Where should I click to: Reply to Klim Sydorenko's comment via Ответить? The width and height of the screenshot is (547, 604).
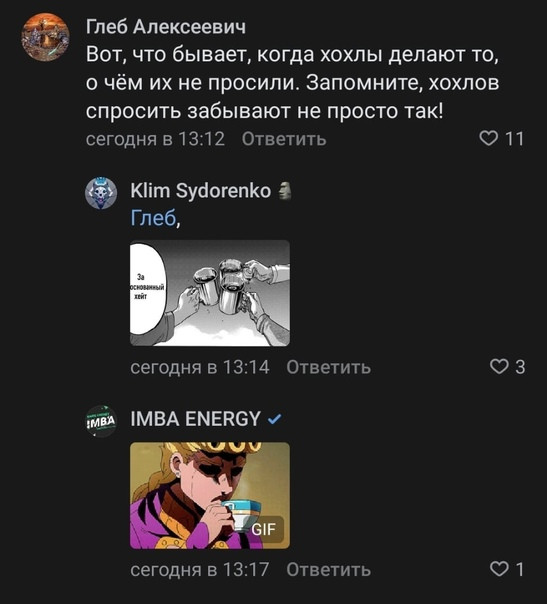329,367
